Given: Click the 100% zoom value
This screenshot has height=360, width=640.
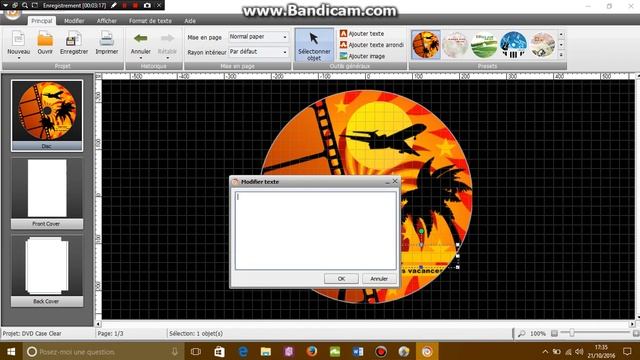Looking at the screenshot, I should pyautogui.click(x=538, y=333).
